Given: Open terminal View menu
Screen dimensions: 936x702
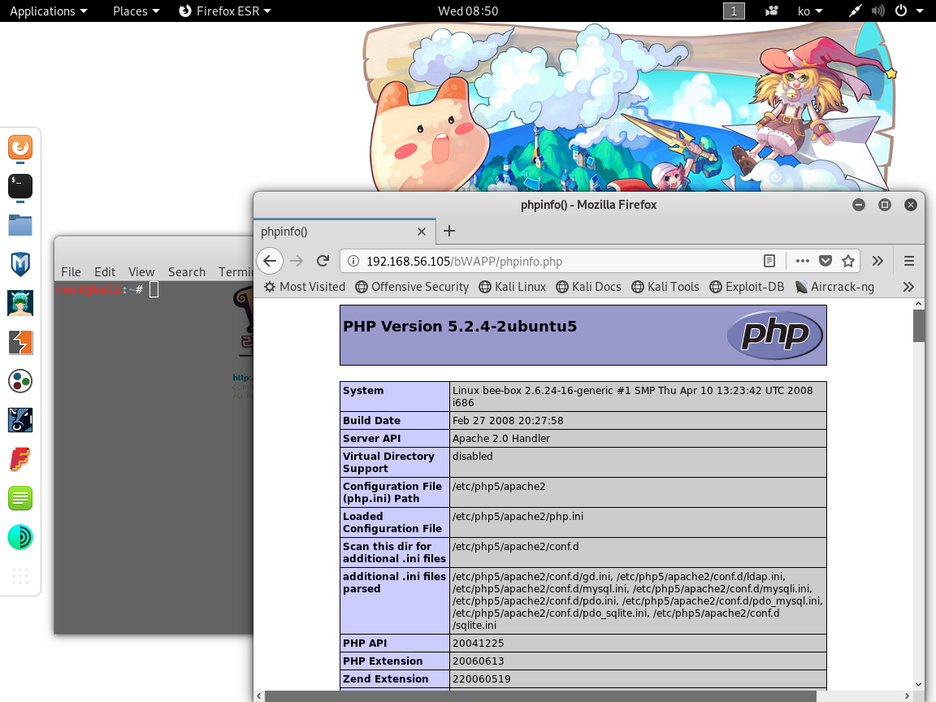Looking at the screenshot, I should pyautogui.click(x=141, y=272).
